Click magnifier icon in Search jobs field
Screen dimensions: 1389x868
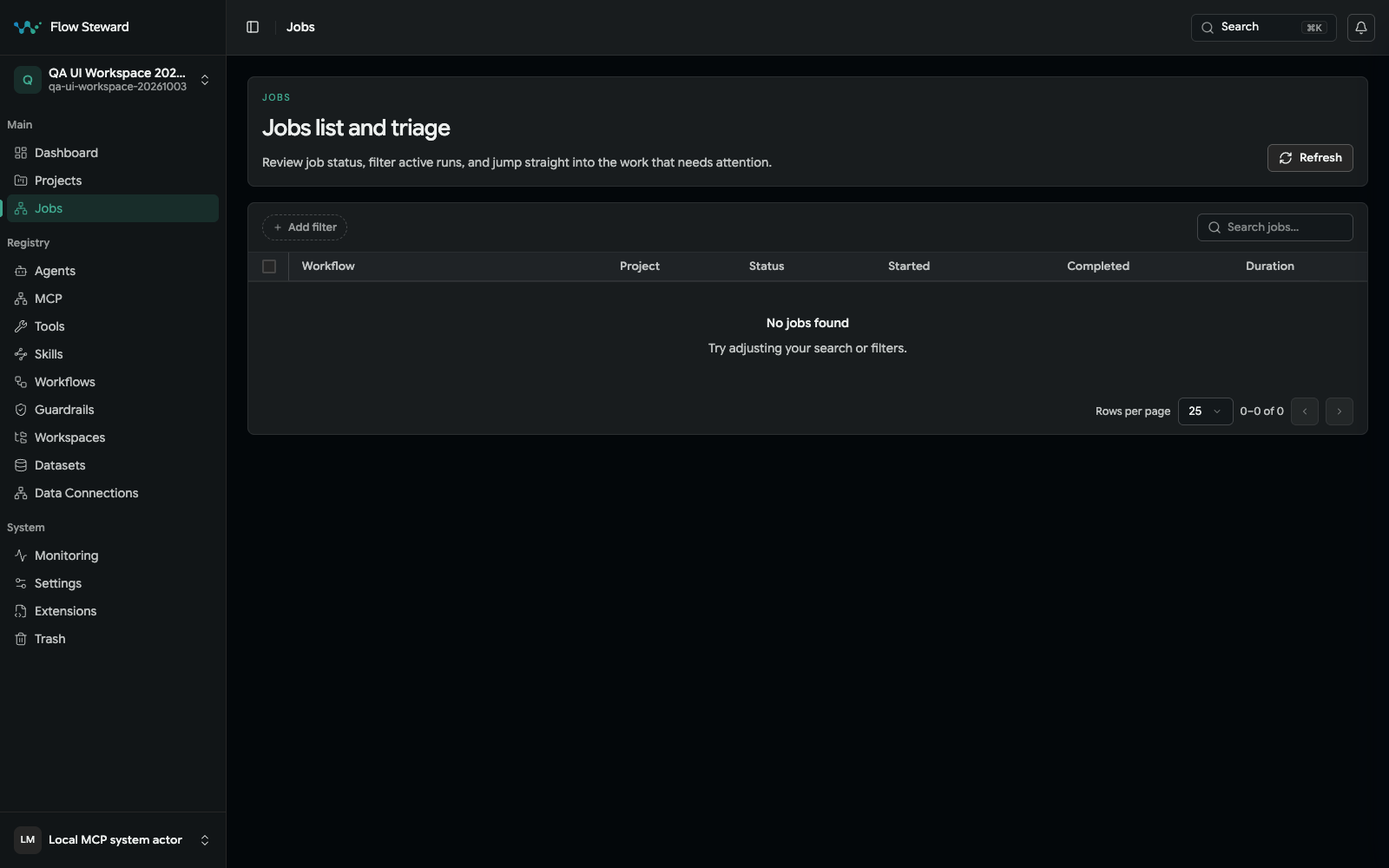[x=1215, y=227]
